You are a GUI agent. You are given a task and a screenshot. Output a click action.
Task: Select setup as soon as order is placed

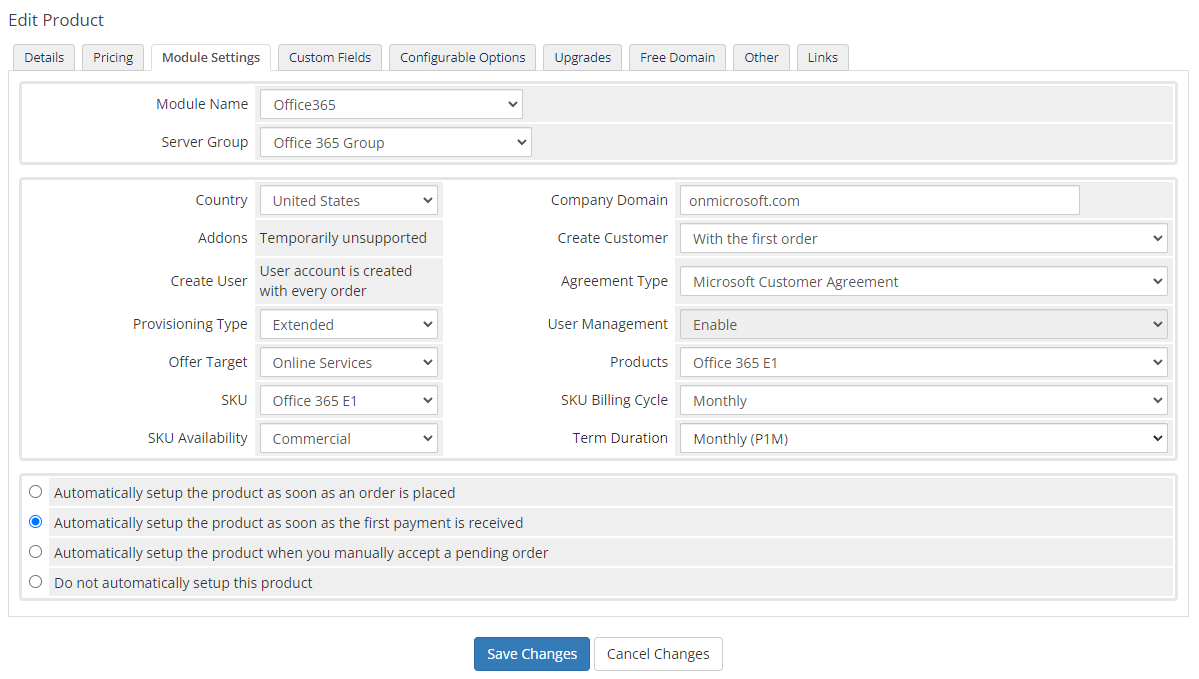click(35, 492)
